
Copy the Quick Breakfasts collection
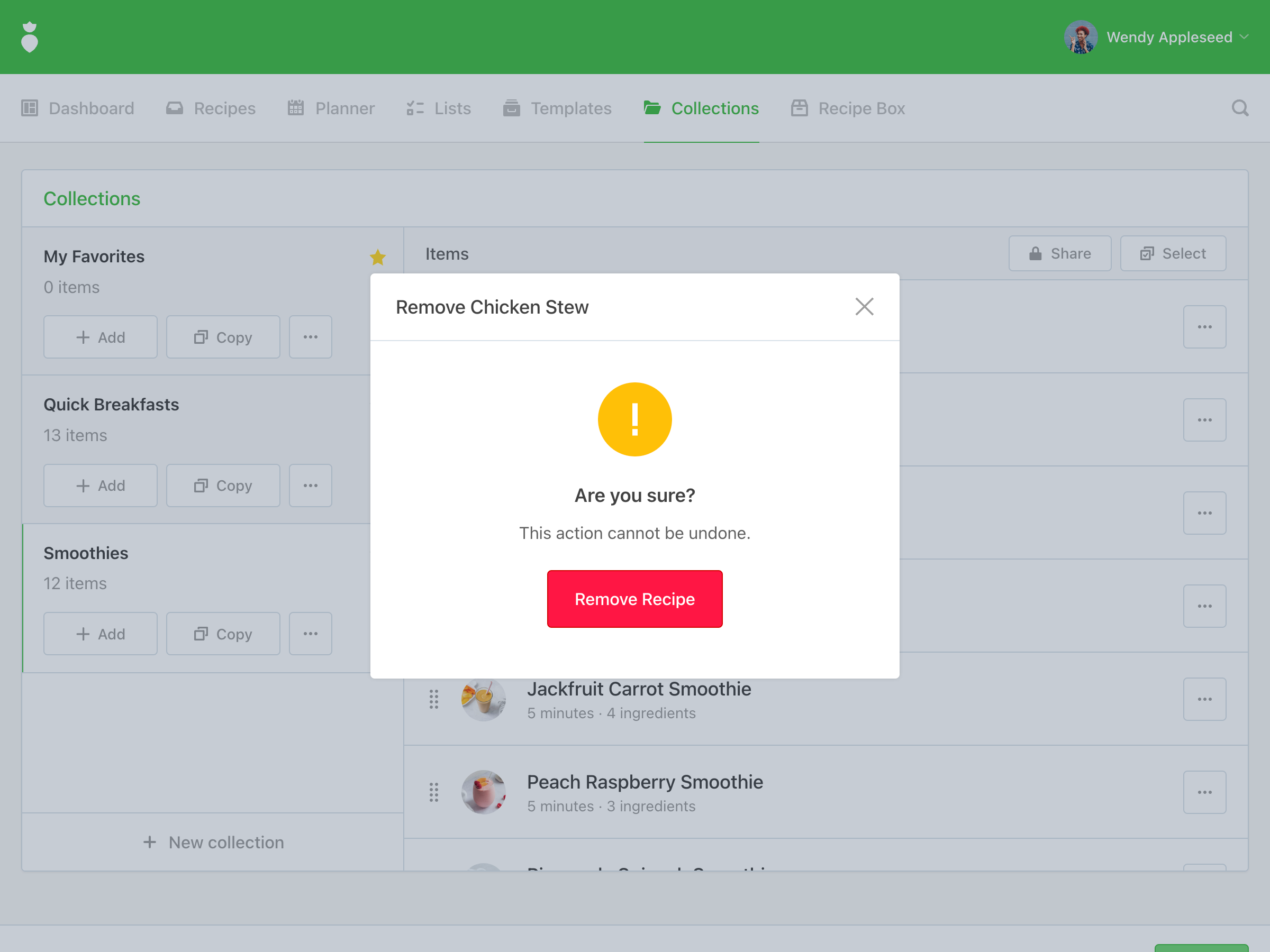(x=223, y=486)
